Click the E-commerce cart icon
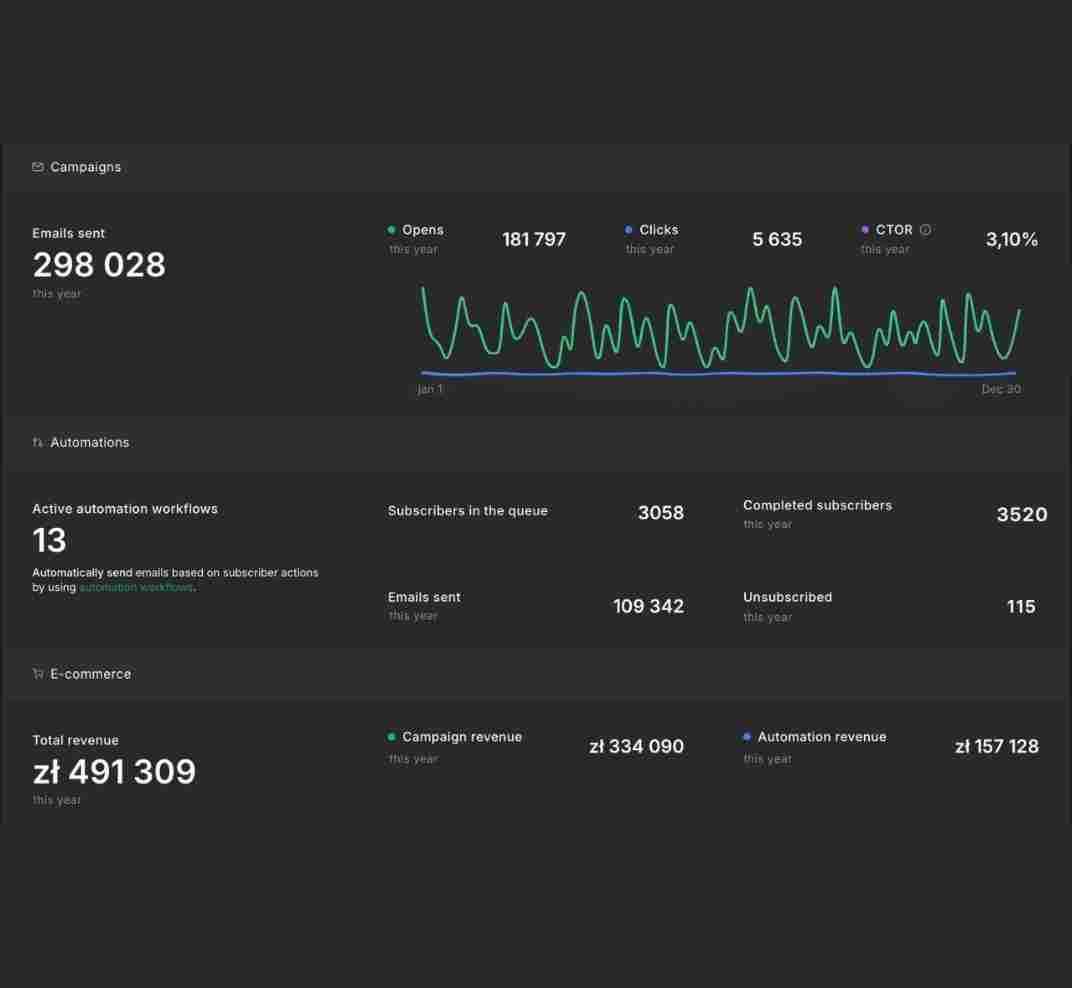 point(38,673)
